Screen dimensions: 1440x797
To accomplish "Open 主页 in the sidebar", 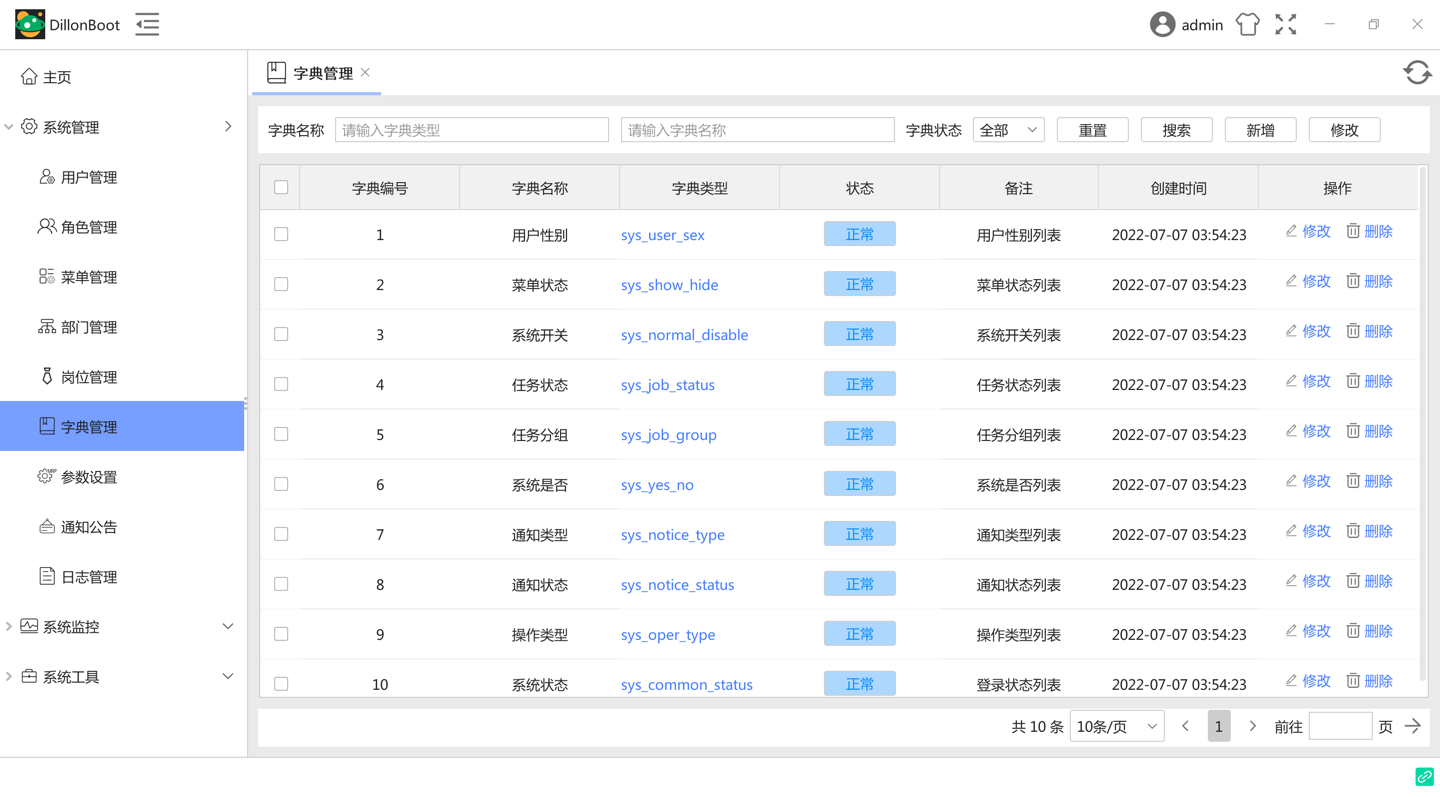I will pos(122,77).
